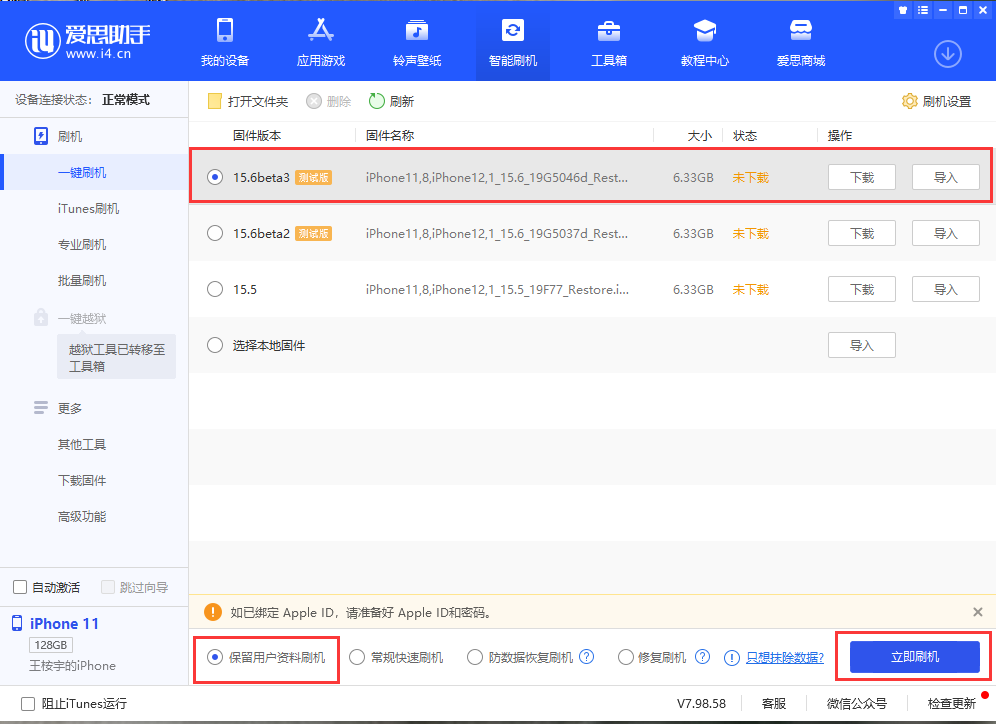
Task: Dismiss the Apple ID warning message
Action: click(x=977, y=611)
